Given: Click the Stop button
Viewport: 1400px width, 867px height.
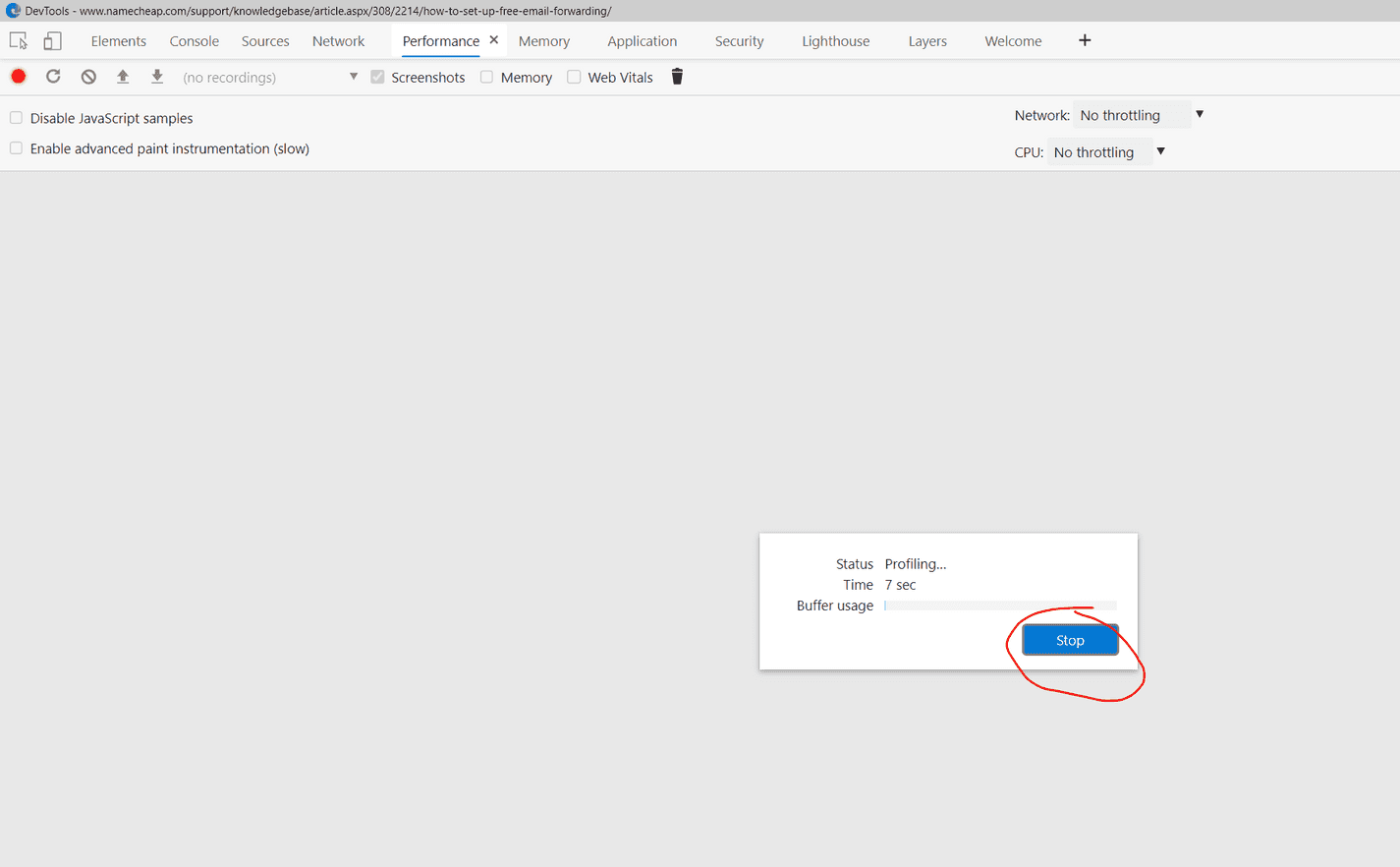Looking at the screenshot, I should point(1070,639).
